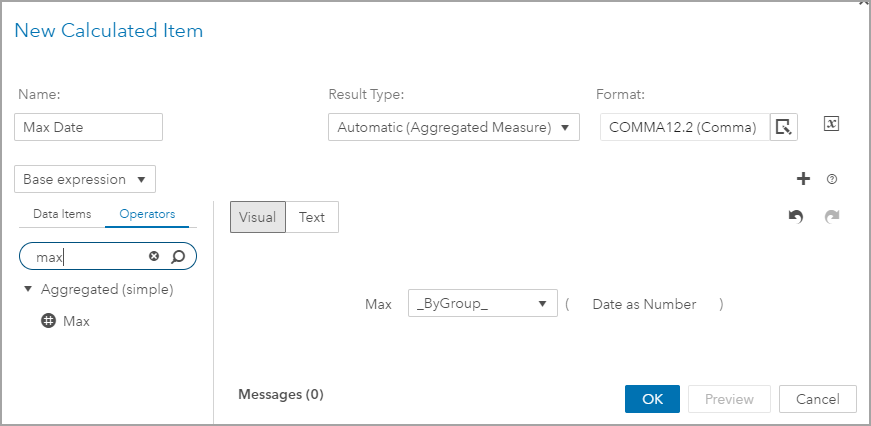The image size is (871, 426).
Task: Select the Operators tab
Action: (x=147, y=214)
